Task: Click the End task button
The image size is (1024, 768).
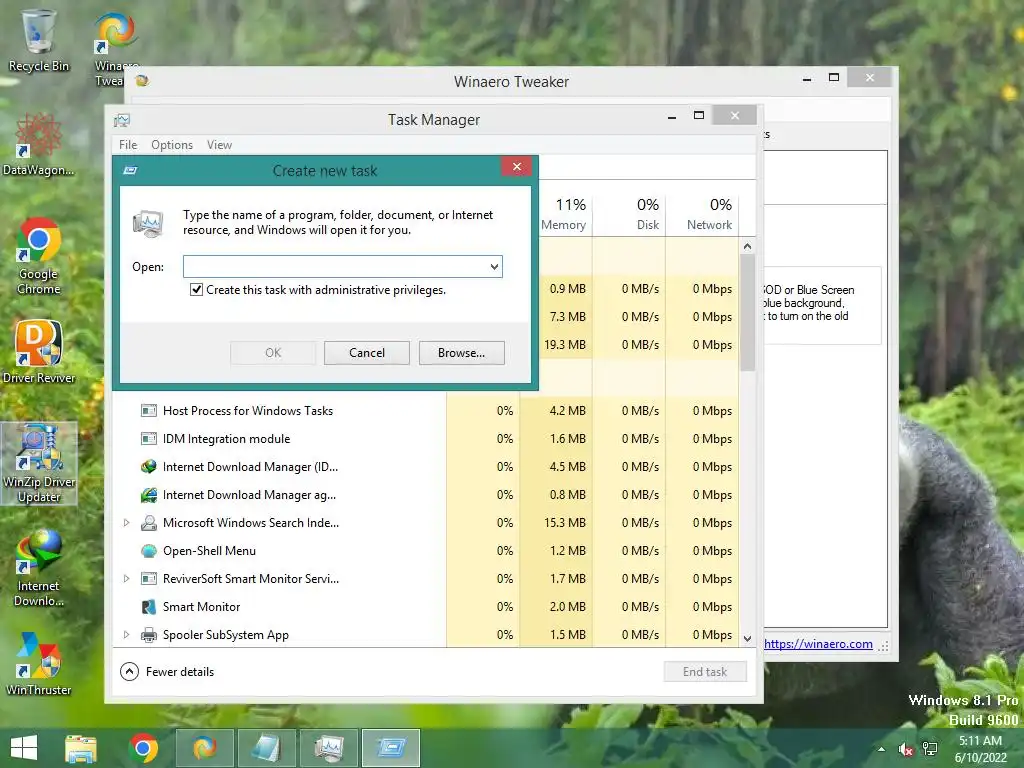Action: tap(705, 671)
